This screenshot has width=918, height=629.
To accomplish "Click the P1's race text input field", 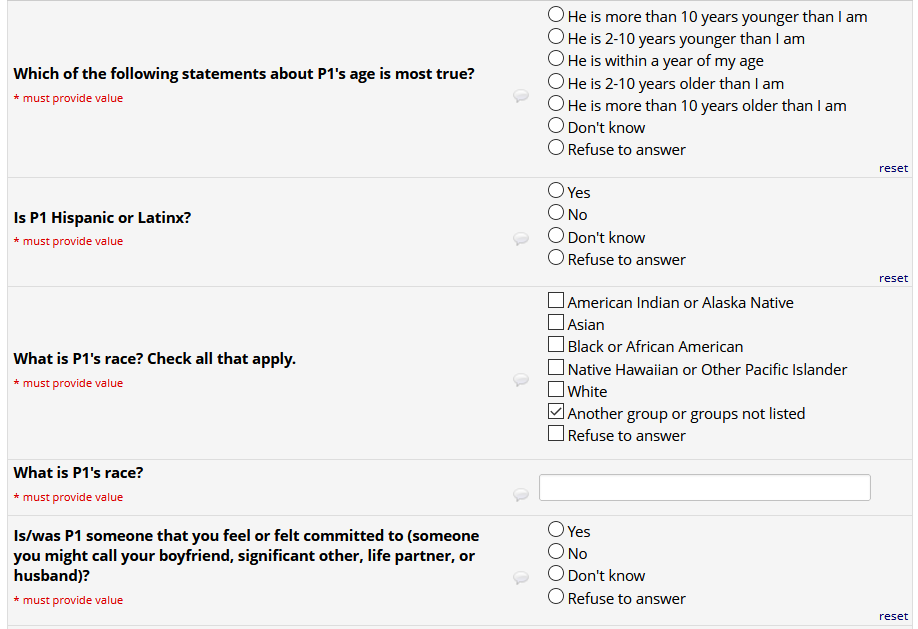I will coord(704,487).
